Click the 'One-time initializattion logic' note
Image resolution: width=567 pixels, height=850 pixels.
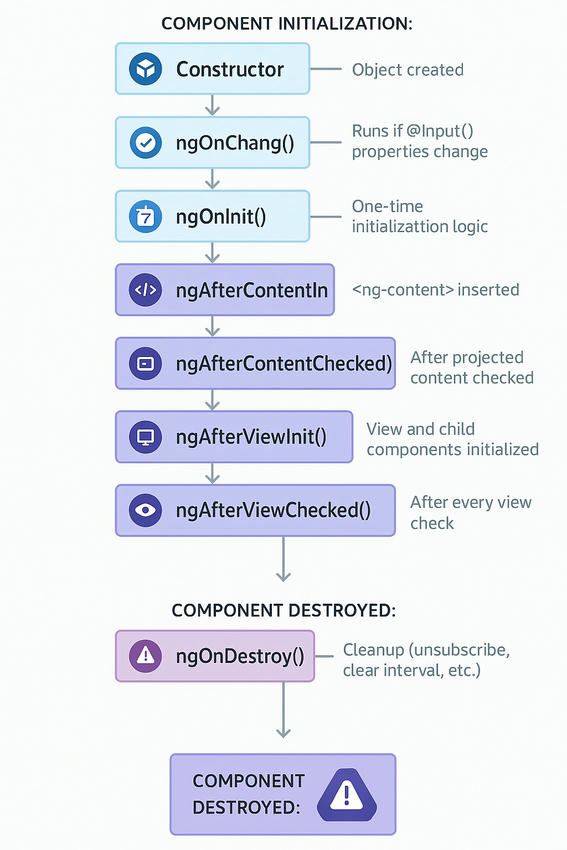(x=420, y=216)
